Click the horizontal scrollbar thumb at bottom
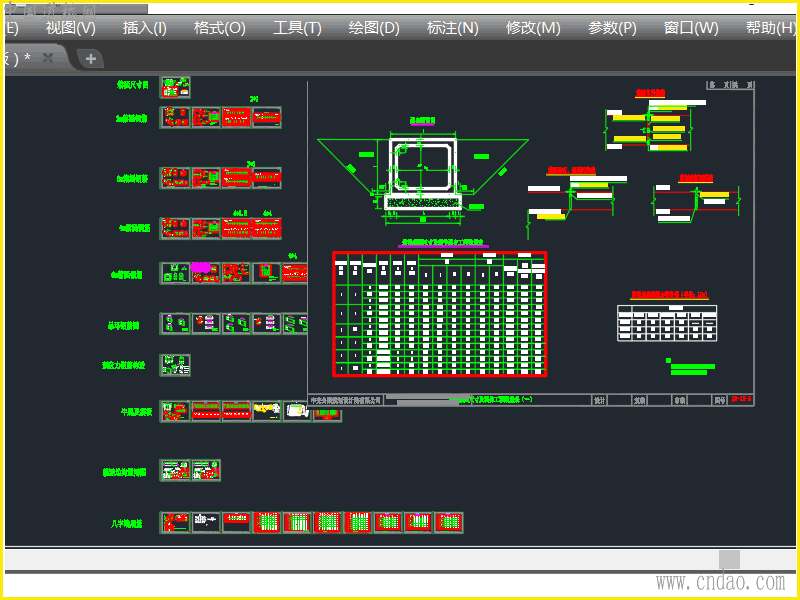This screenshot has height=600, width=800. (x=730, y=559)
